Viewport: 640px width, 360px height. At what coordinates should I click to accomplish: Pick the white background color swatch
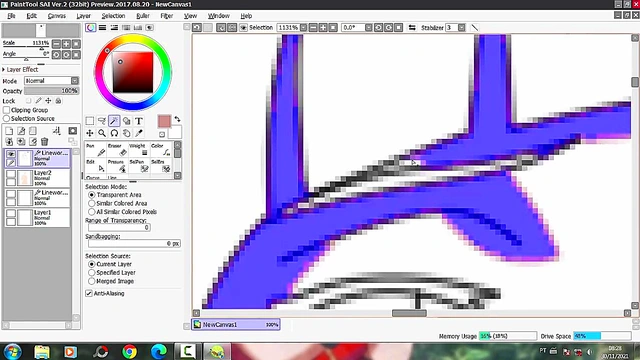[x=175, y=132]
